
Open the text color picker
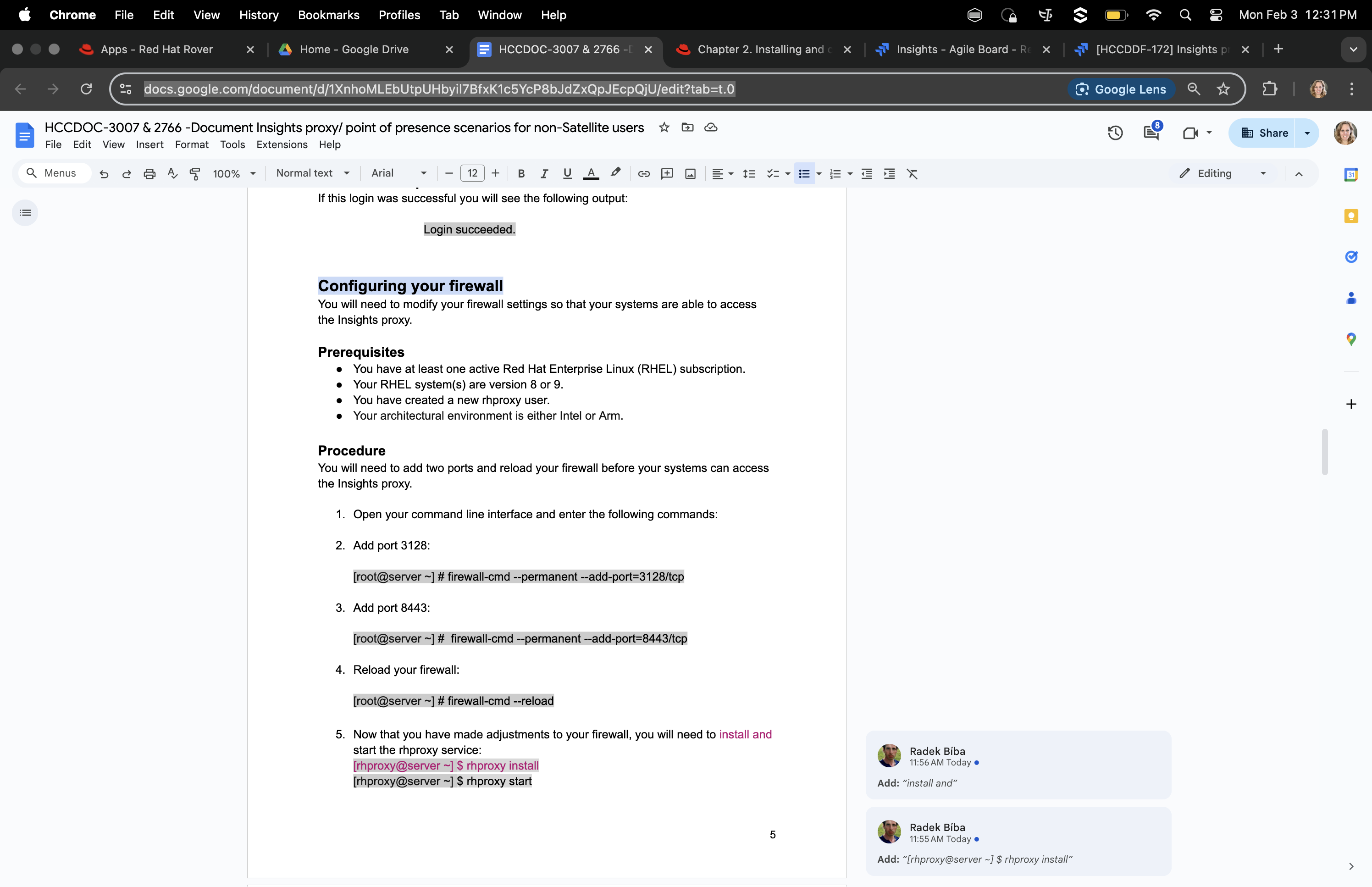click(591, 173)
